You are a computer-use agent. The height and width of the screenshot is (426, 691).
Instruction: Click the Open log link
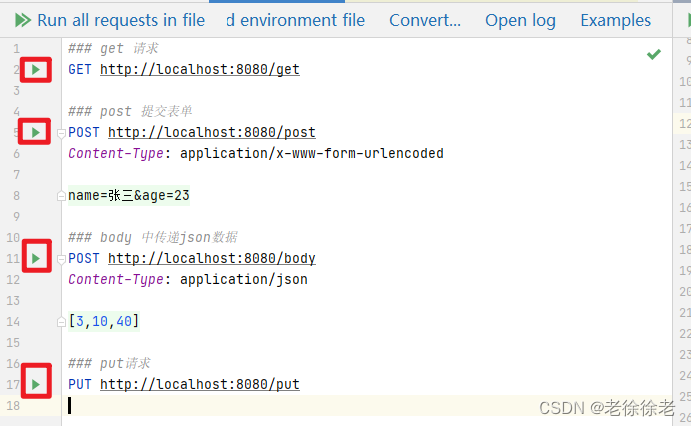coord(520,20)
